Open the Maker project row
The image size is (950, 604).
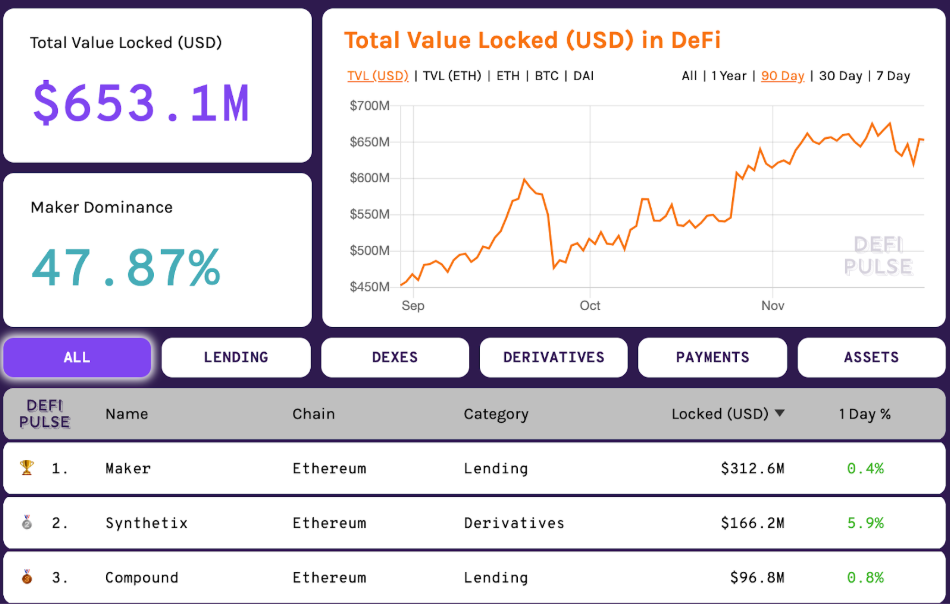tap(474, 468)
